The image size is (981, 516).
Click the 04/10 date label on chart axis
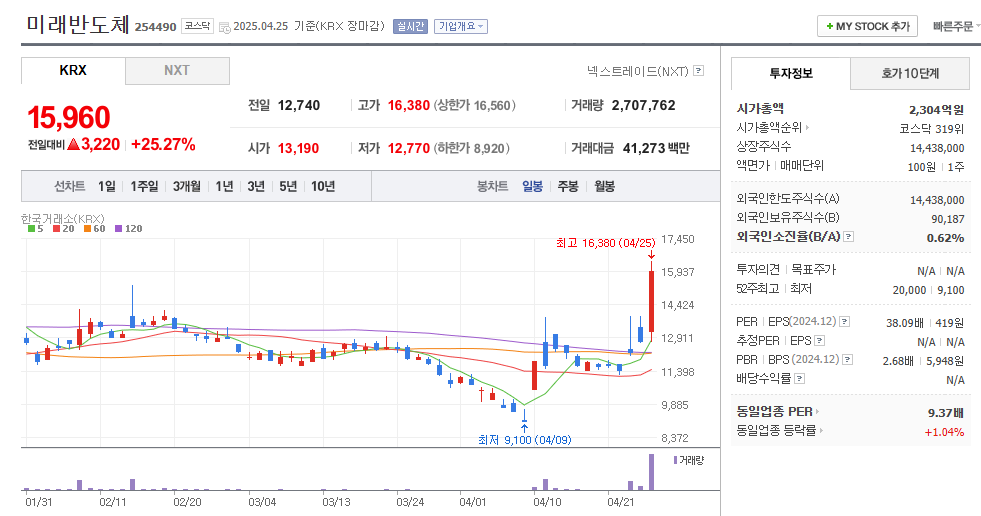coord(547,502)
